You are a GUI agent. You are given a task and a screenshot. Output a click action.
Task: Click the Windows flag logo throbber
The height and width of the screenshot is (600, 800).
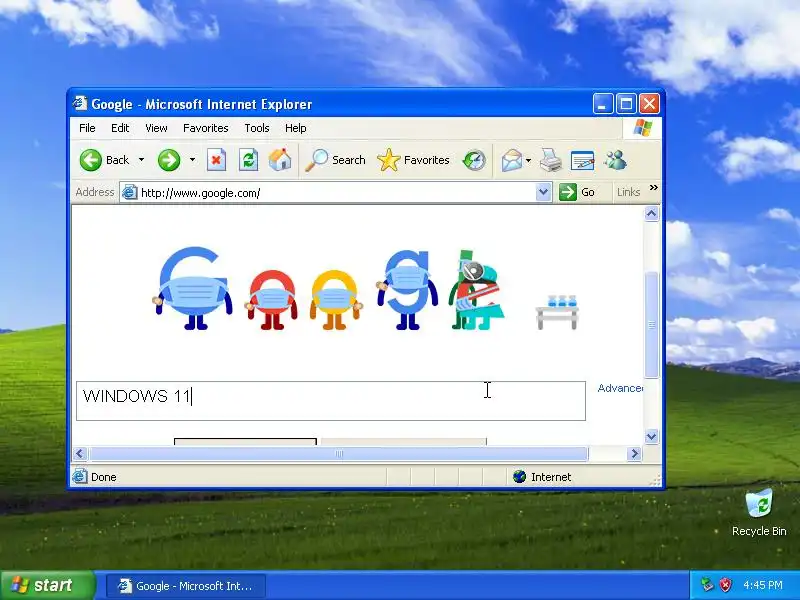click(642, 128)
